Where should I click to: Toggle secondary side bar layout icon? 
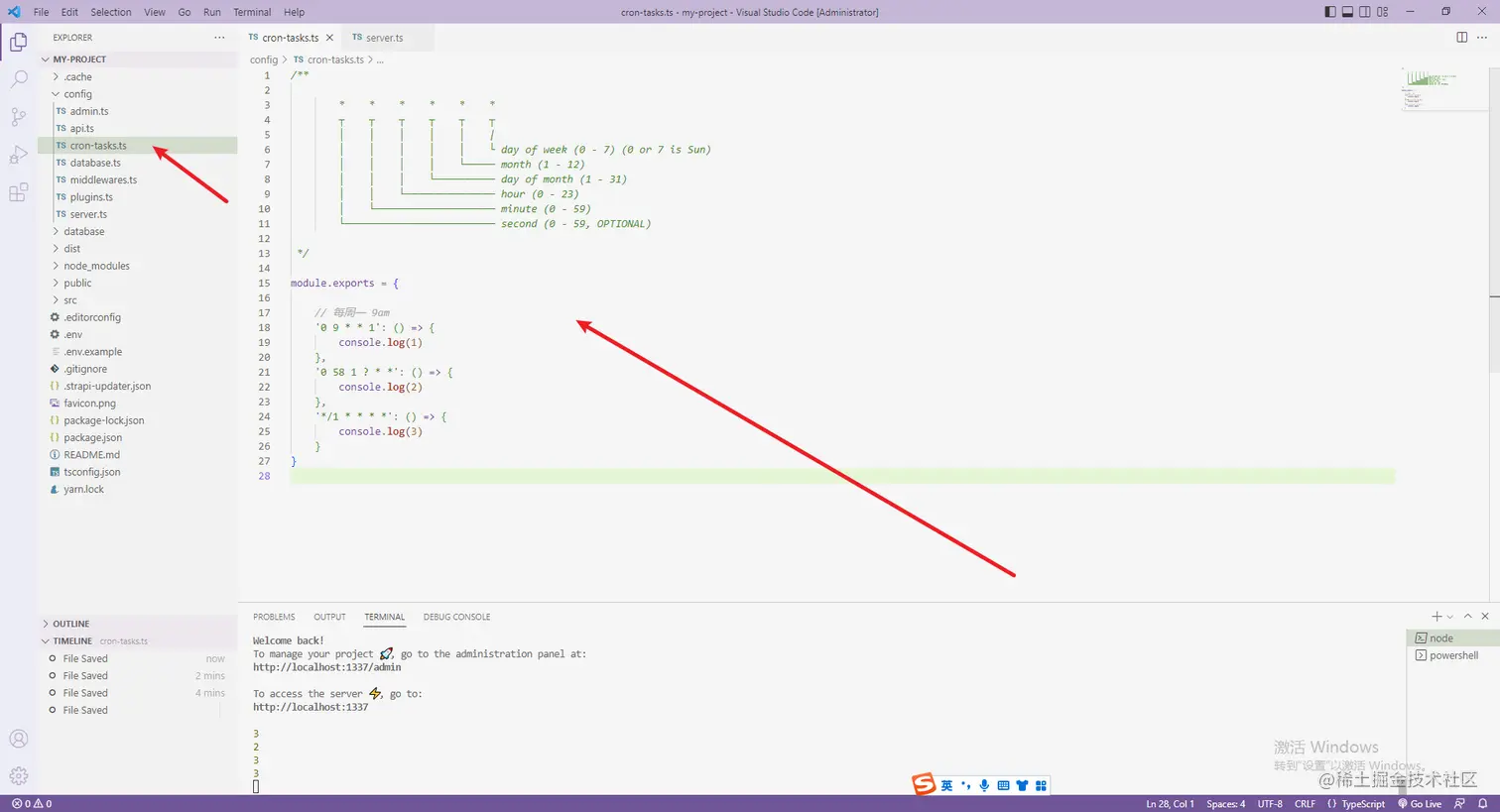tap(1365, 12)
